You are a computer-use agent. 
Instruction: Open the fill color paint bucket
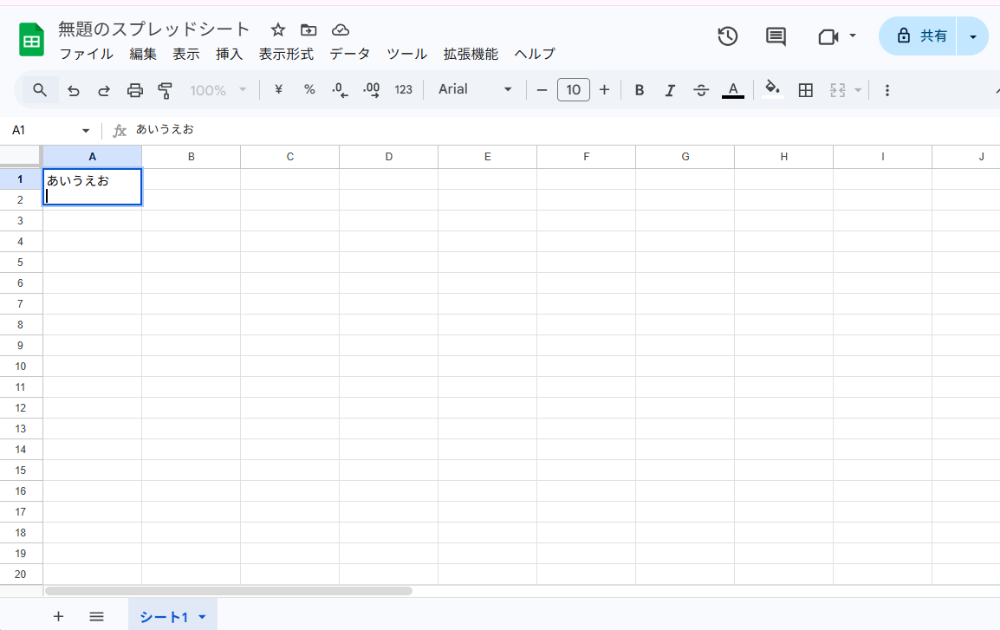click(772, 90)
